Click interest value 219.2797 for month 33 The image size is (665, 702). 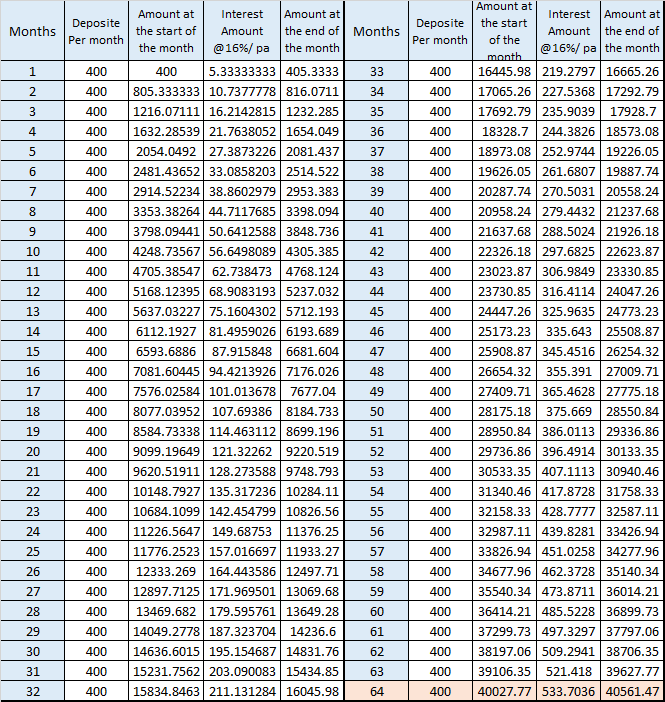(569, 71)
